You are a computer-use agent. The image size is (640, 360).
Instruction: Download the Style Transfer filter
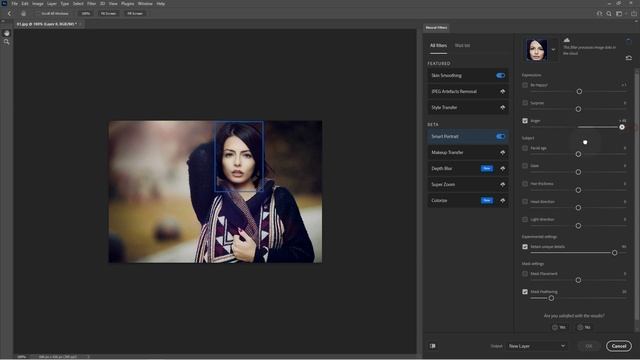pyautogui.click(x=502, y=107)
